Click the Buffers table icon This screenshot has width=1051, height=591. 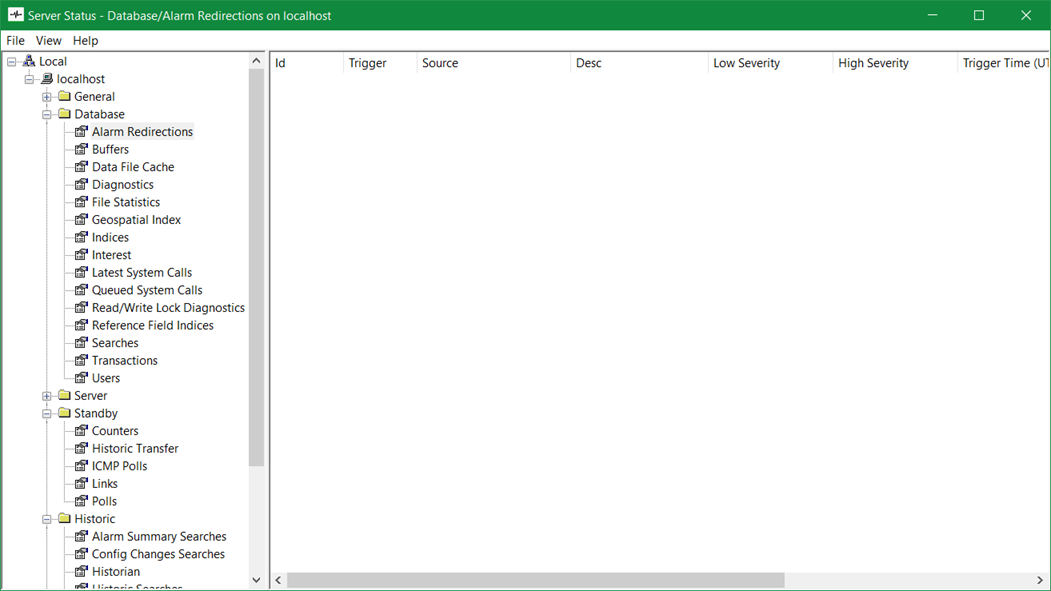[x=82, y=149]
